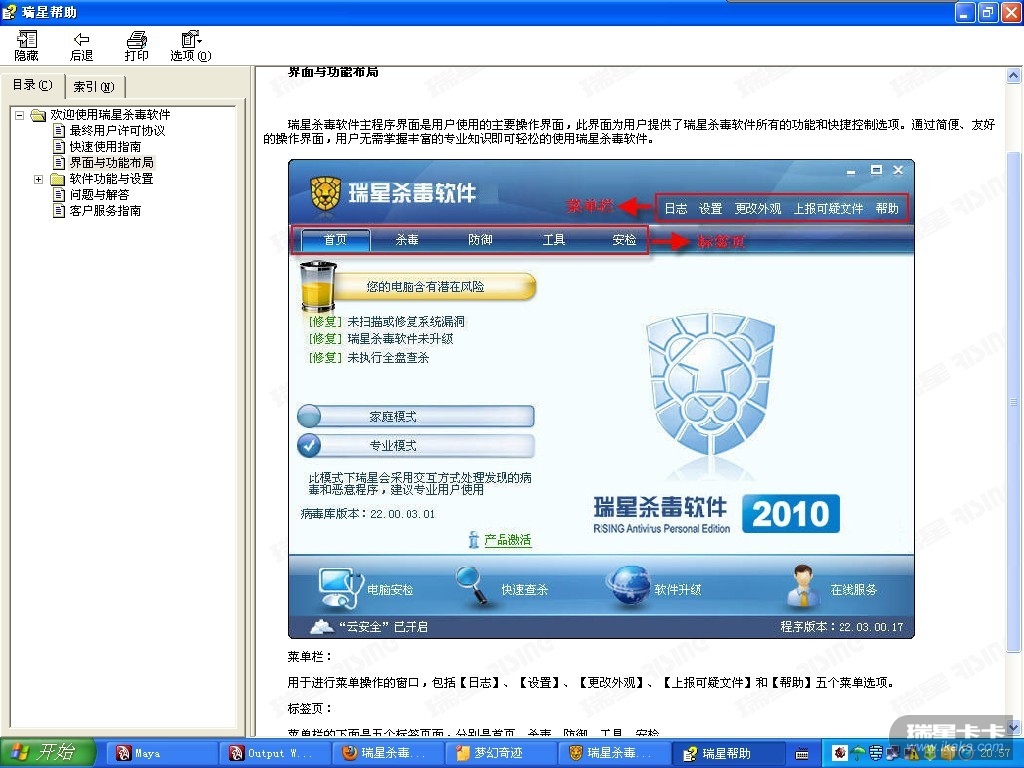Open the 快速使用指南 topic

coord(105,147)
